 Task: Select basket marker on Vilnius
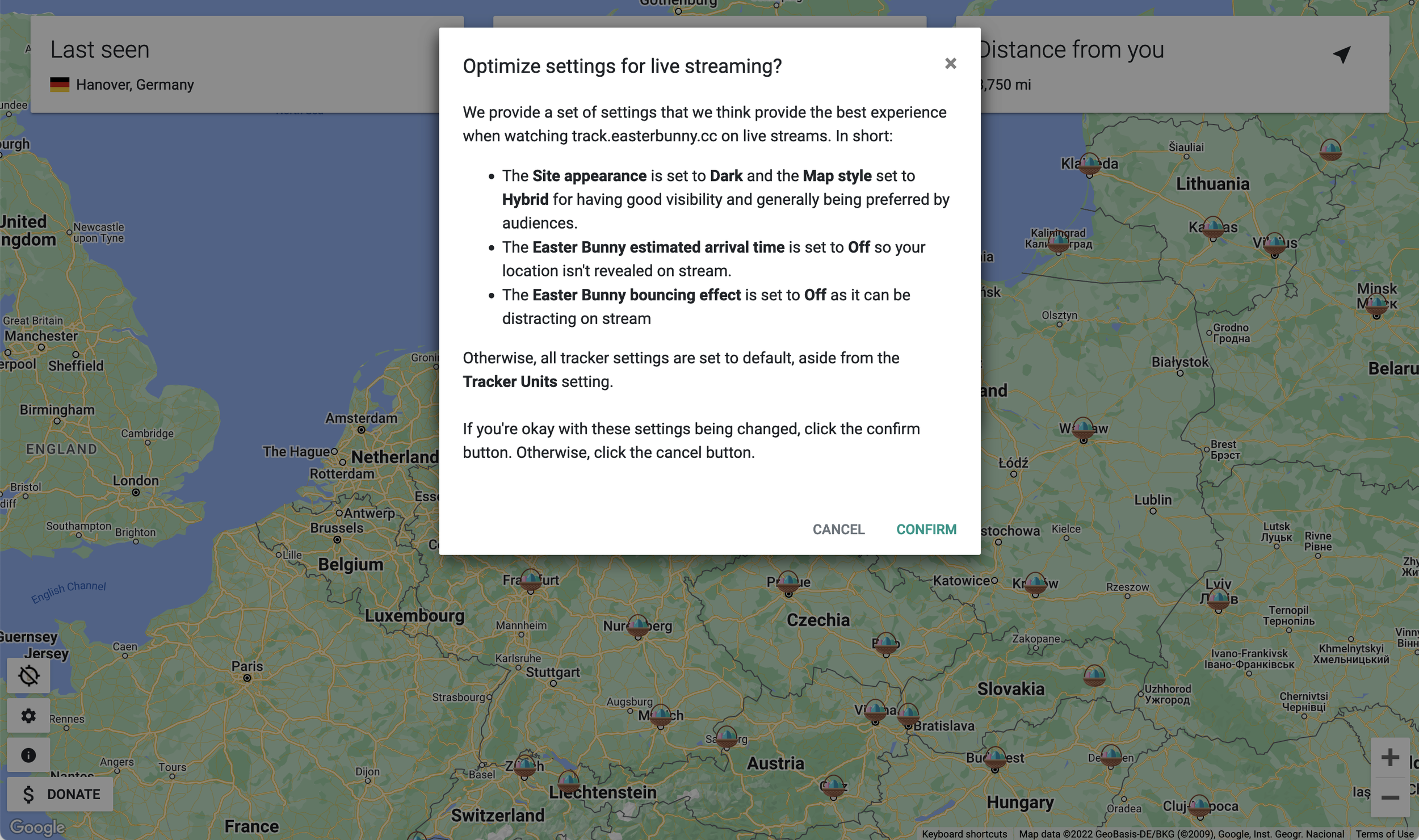click(x=1274, y=243)
